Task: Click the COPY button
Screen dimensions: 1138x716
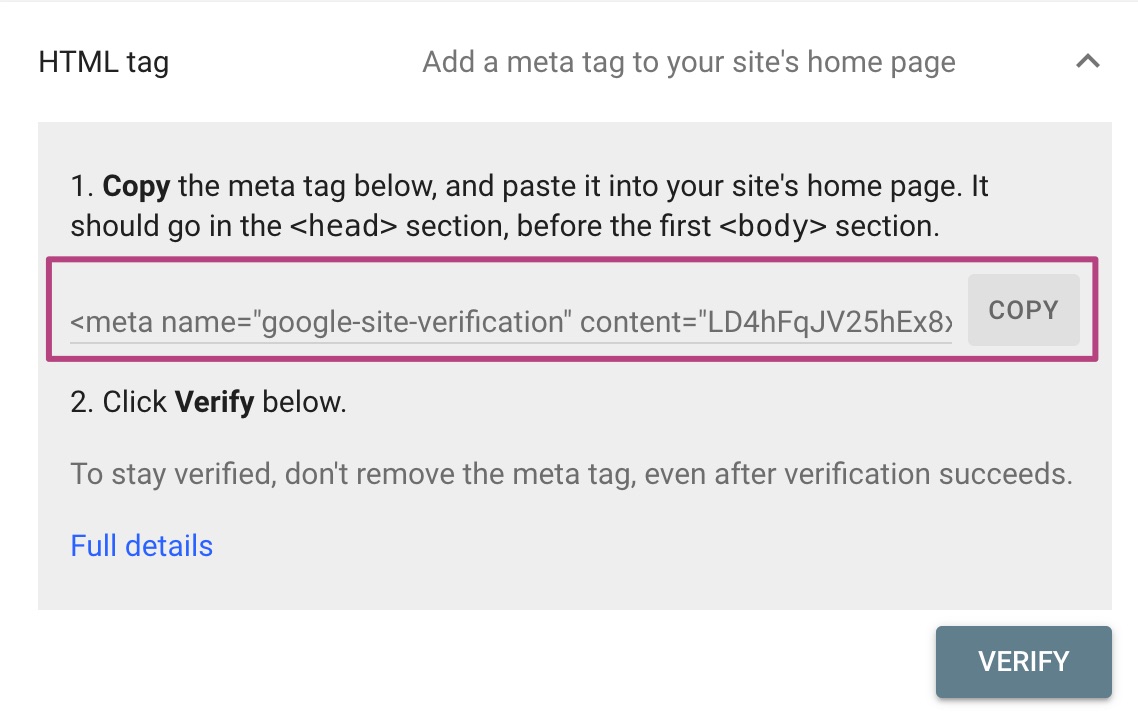Action: [1023, 310]
